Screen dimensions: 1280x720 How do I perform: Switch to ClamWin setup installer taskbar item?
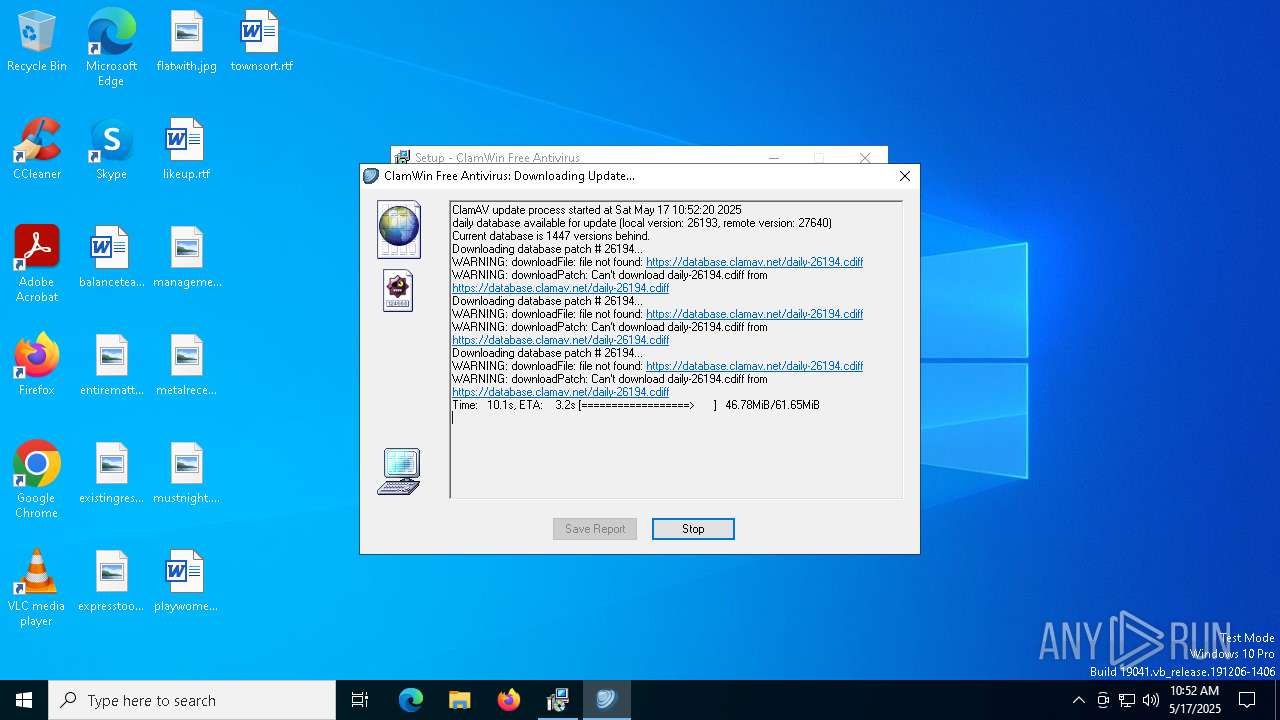coord(558,700)
